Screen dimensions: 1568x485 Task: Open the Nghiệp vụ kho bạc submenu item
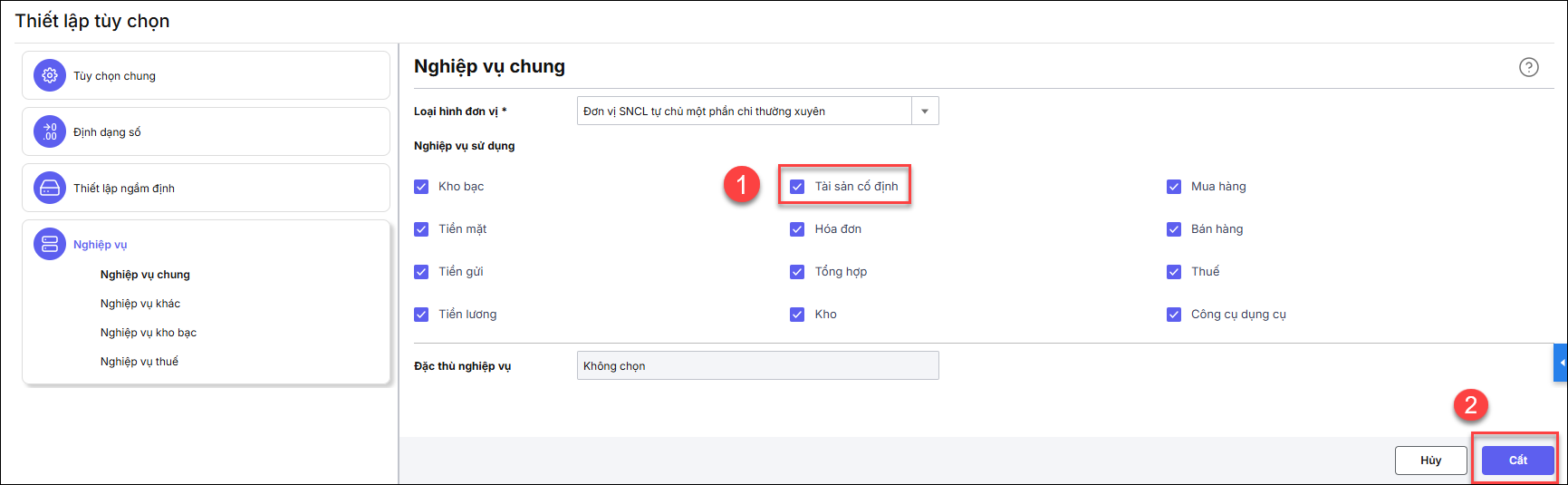(x=149, y=333)
